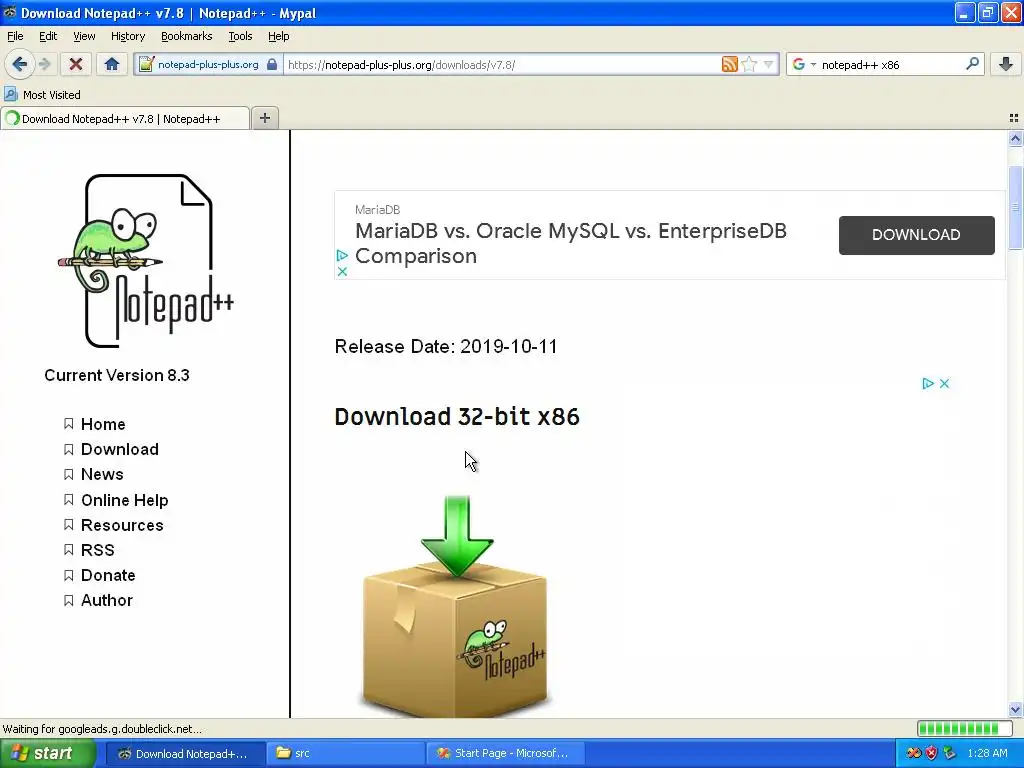Go back with the Back arrow button
The image size is (1024, 768).
19,64
